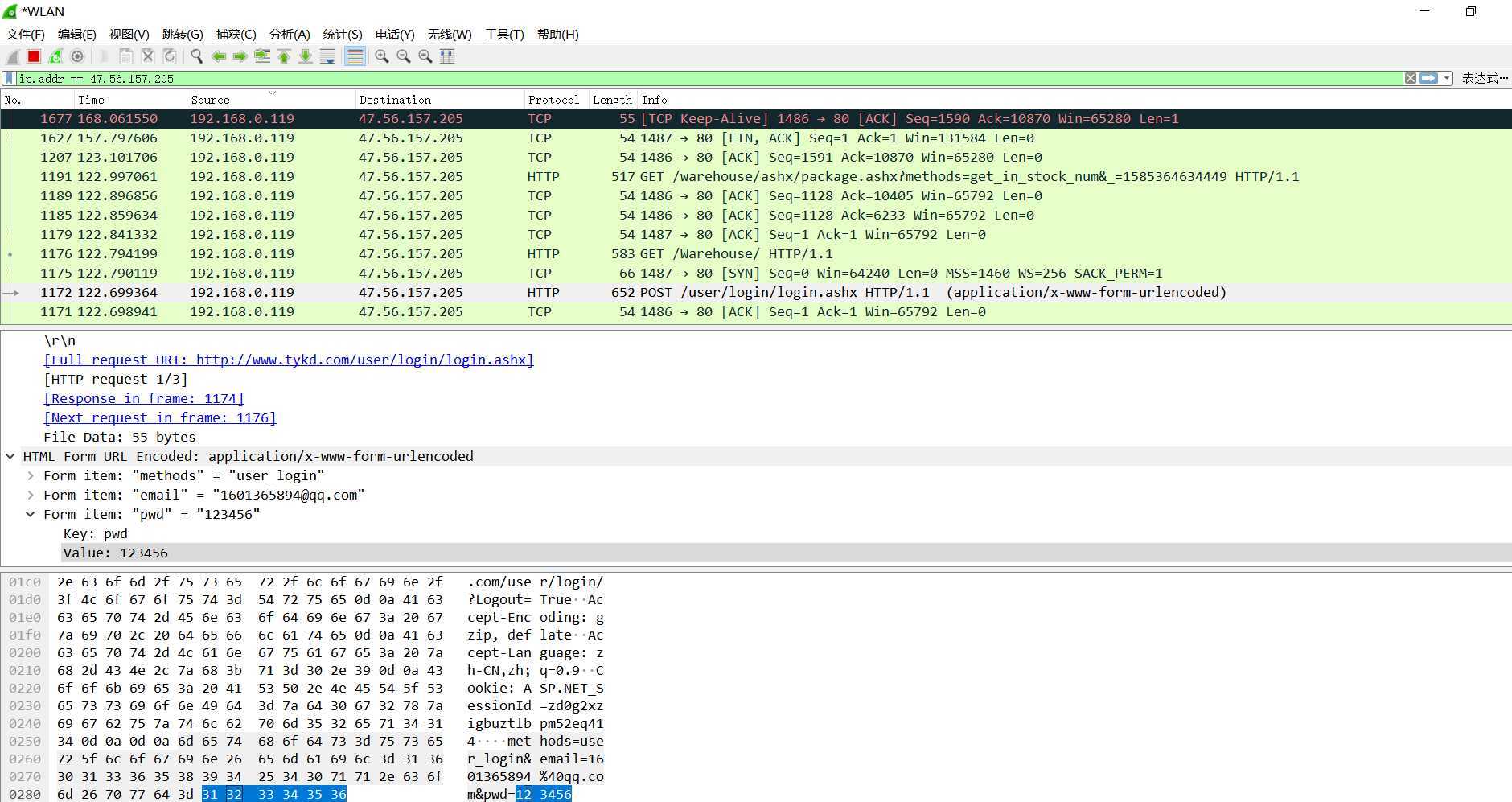Open the 视图(V) menu
Viewport: 1512px width, 802px height.
point(129,34)
